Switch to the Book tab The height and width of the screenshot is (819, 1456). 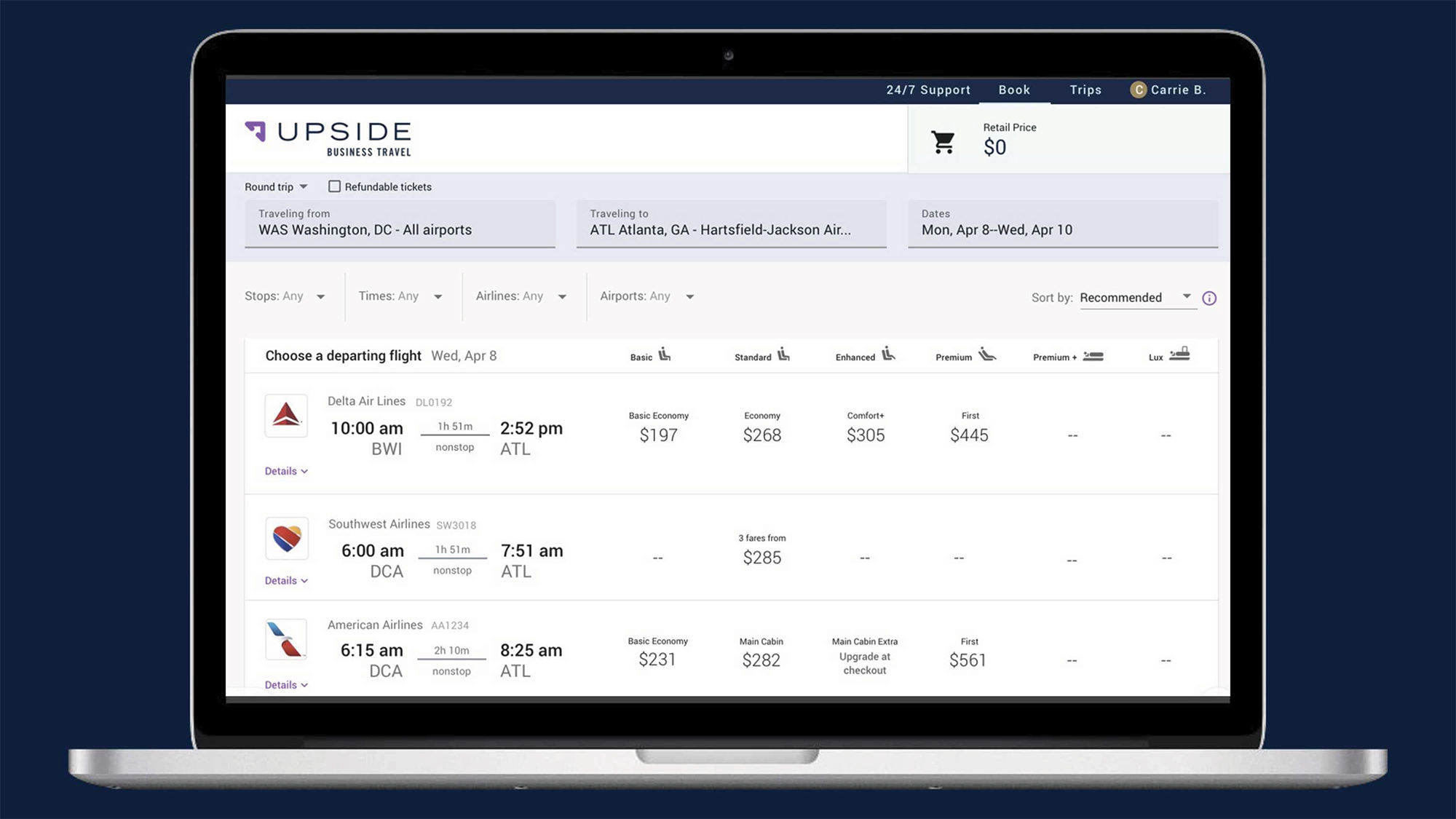pyautogui.click(x=1014, y=90)
